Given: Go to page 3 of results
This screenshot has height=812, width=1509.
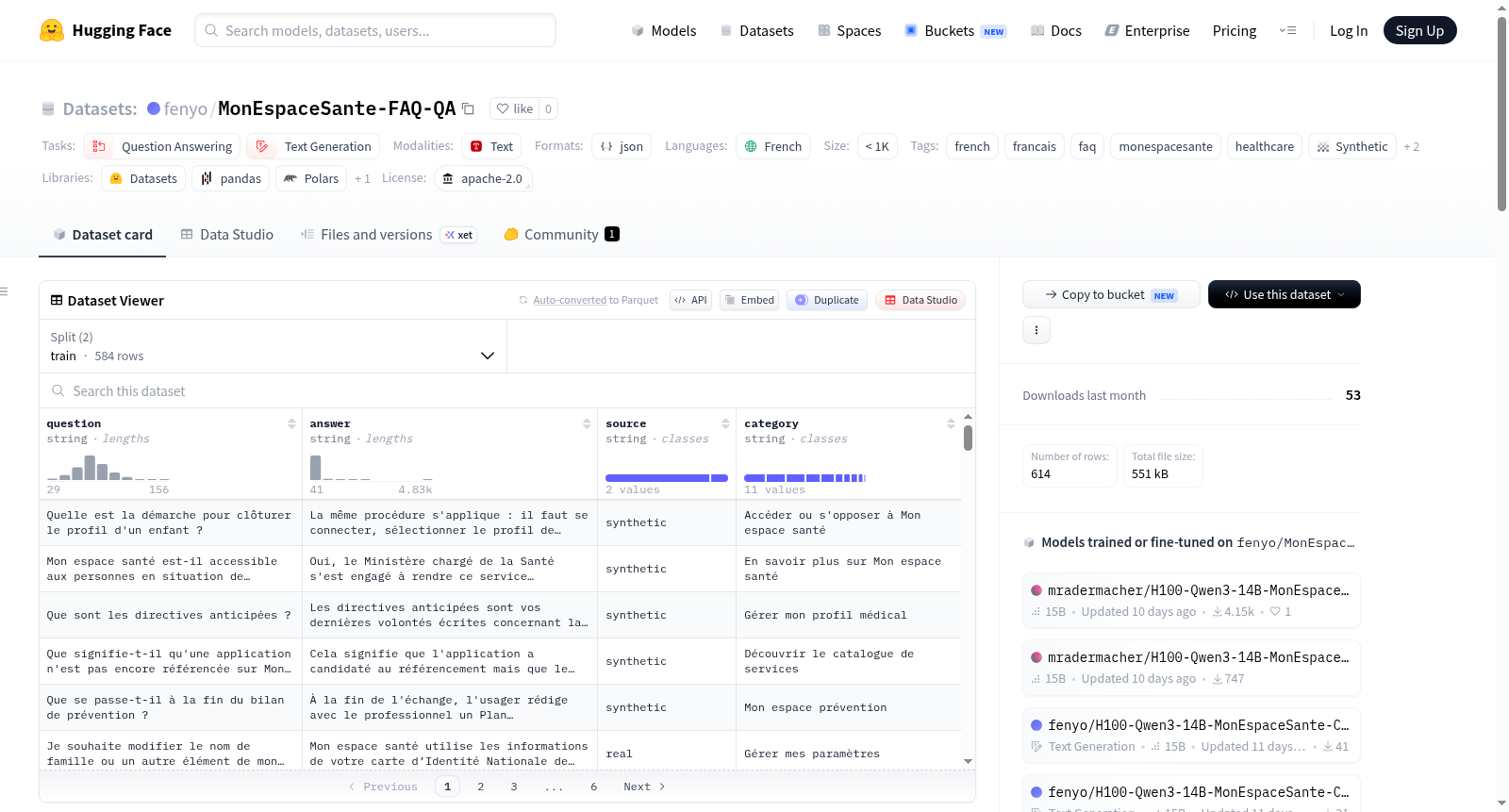Looking at the screenshot, I should point(514,787).
